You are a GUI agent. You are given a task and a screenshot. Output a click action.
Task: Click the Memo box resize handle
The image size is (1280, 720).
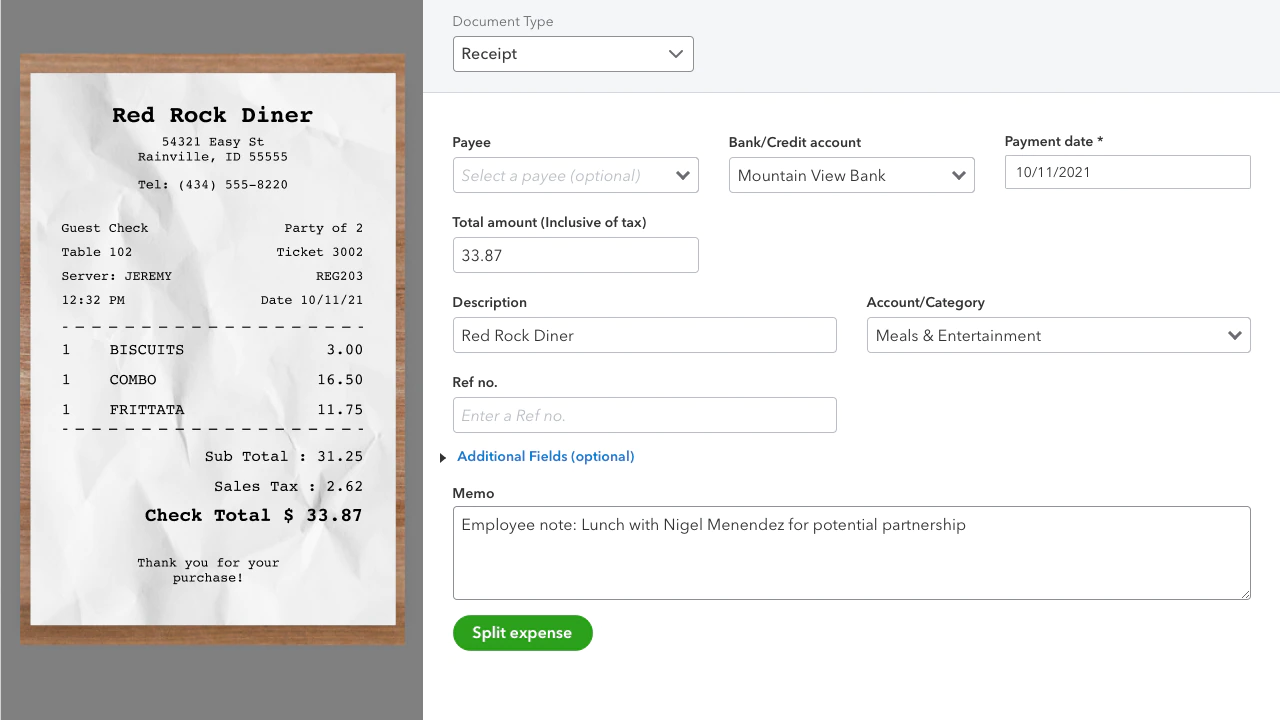(1245, 594)
